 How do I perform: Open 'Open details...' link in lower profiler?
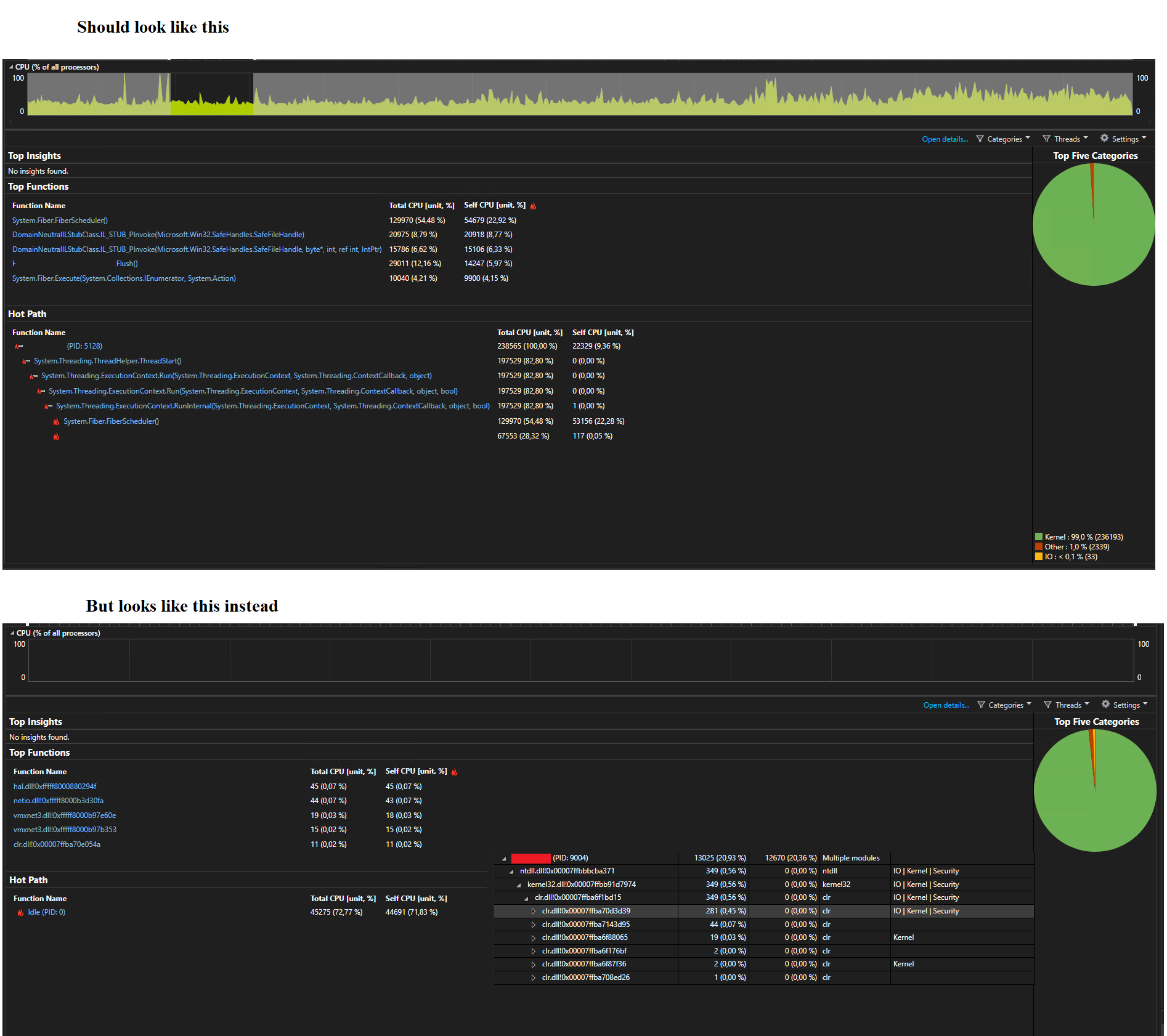(946, 705)
